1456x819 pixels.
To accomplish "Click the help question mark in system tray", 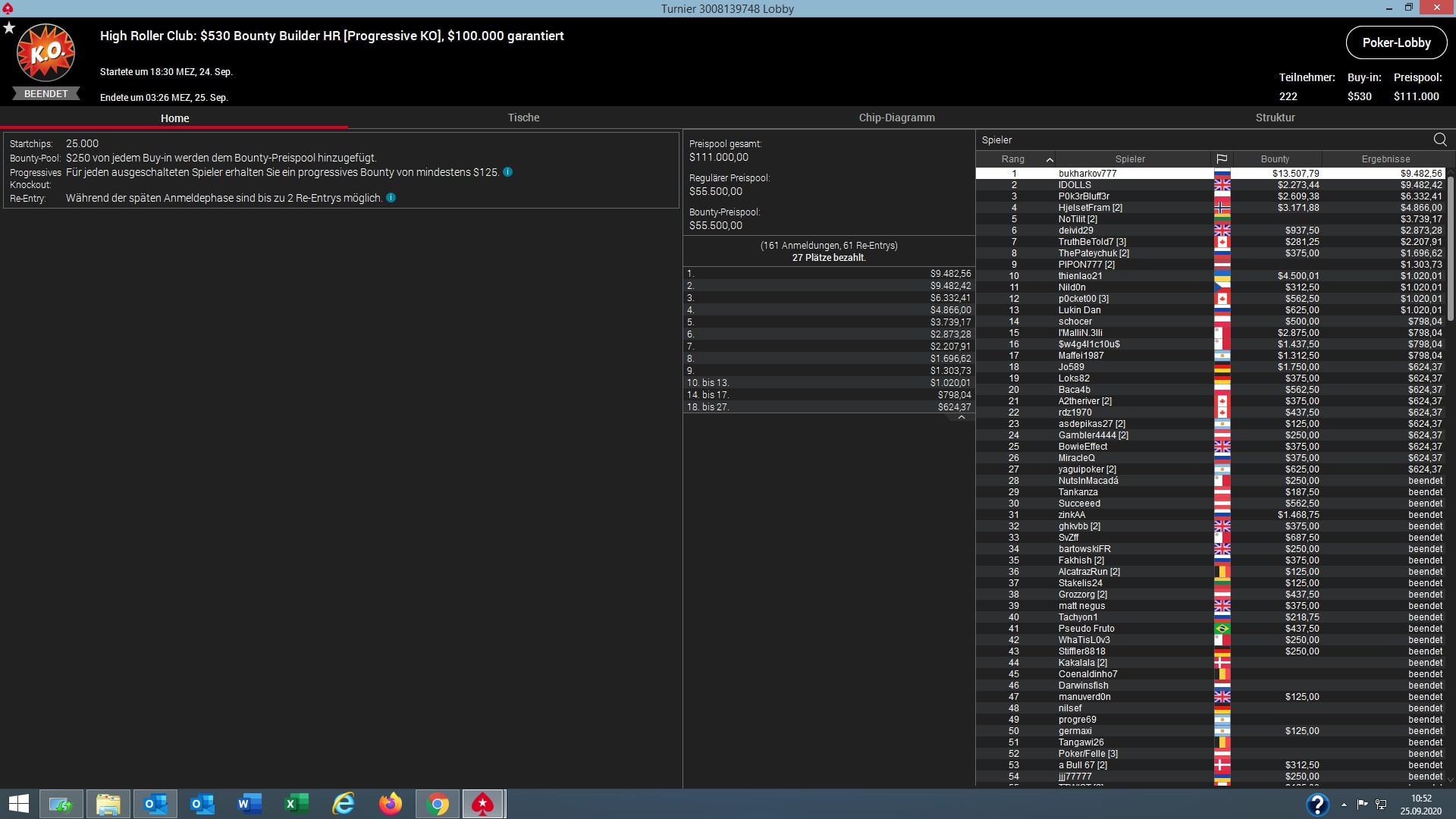I will coord(1316,805).
